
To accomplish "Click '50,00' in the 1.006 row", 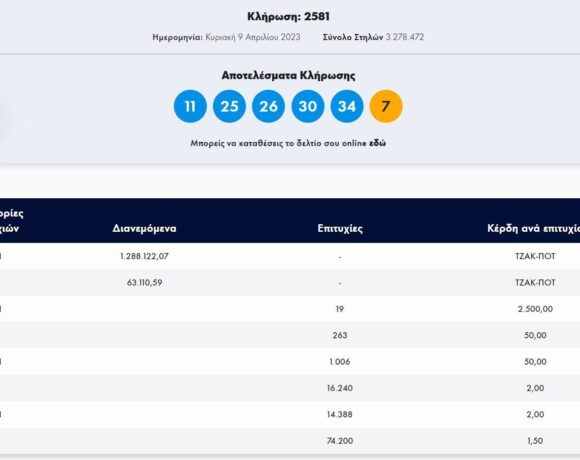I will click(535, 362).
